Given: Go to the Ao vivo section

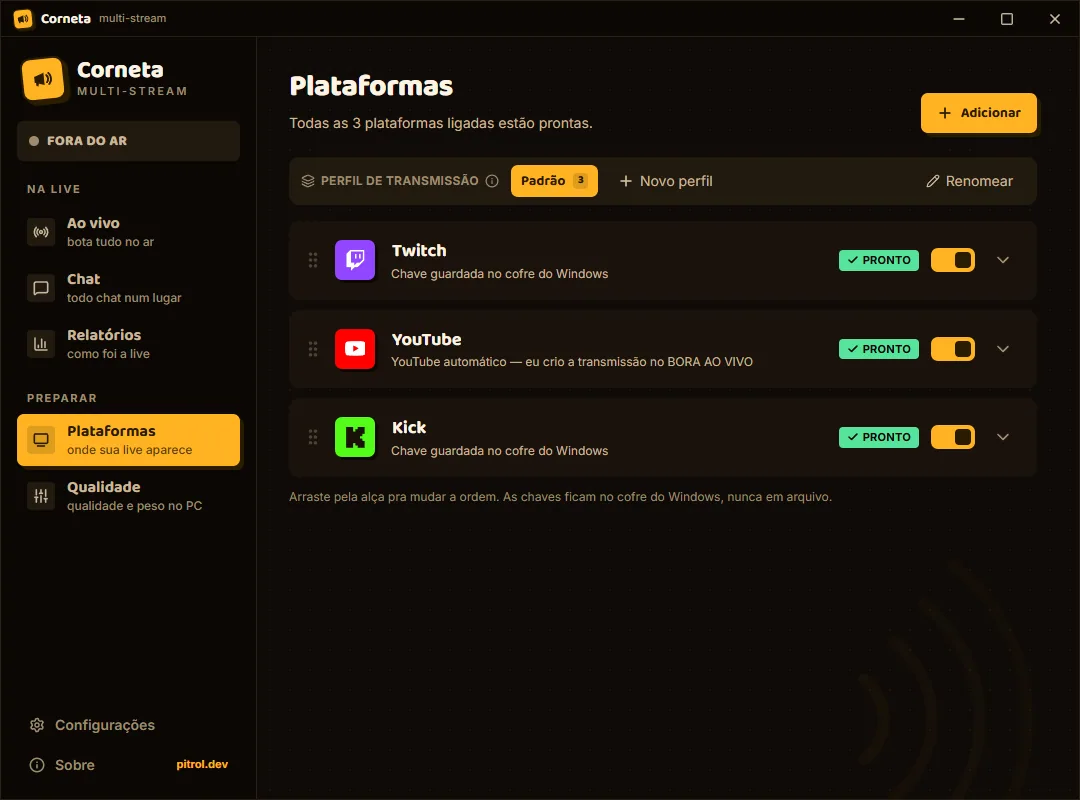Looking at the screenshot, I should click(x=129, y=232).
